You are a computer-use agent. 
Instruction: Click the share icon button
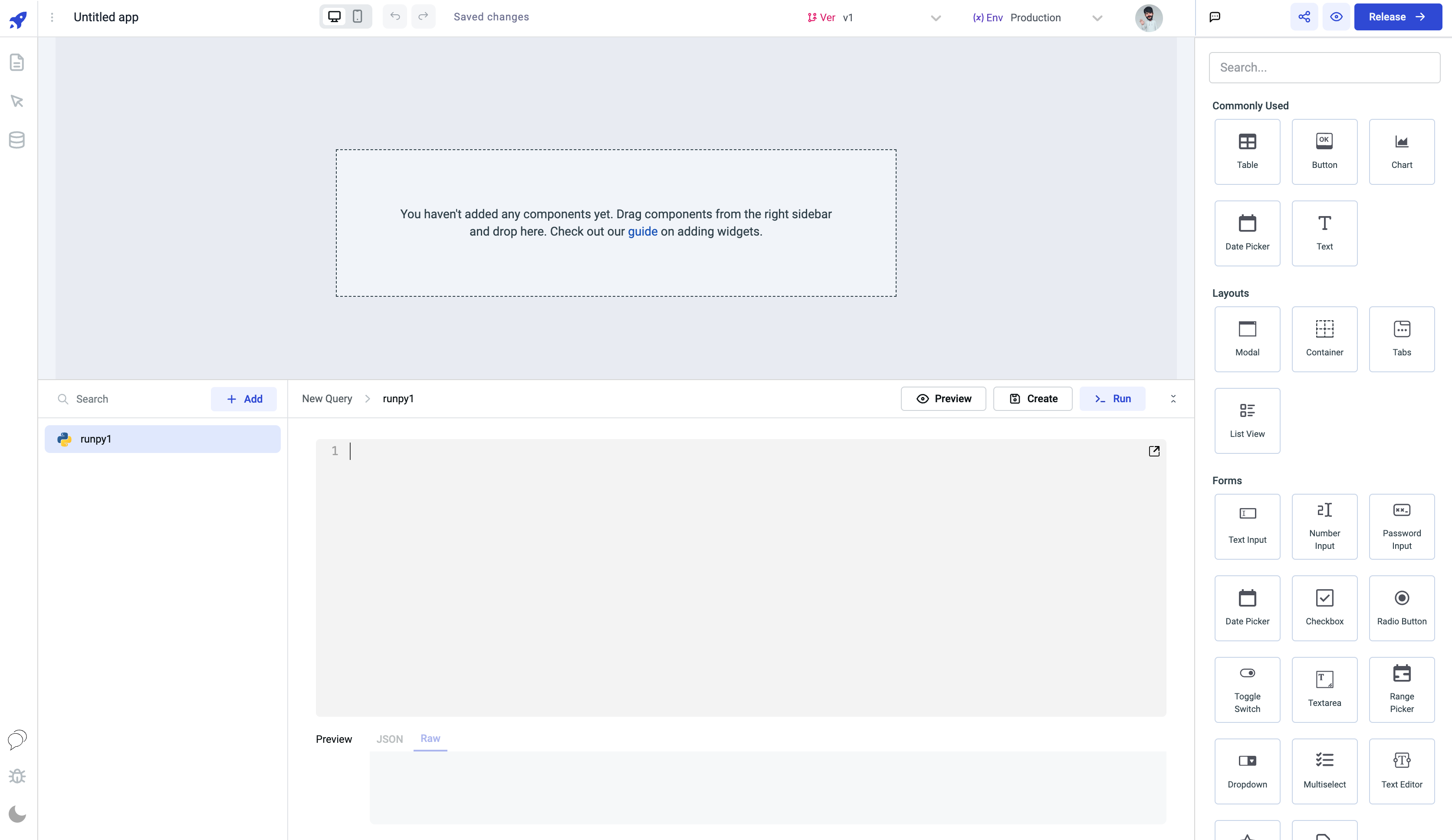click(1304, 17)
